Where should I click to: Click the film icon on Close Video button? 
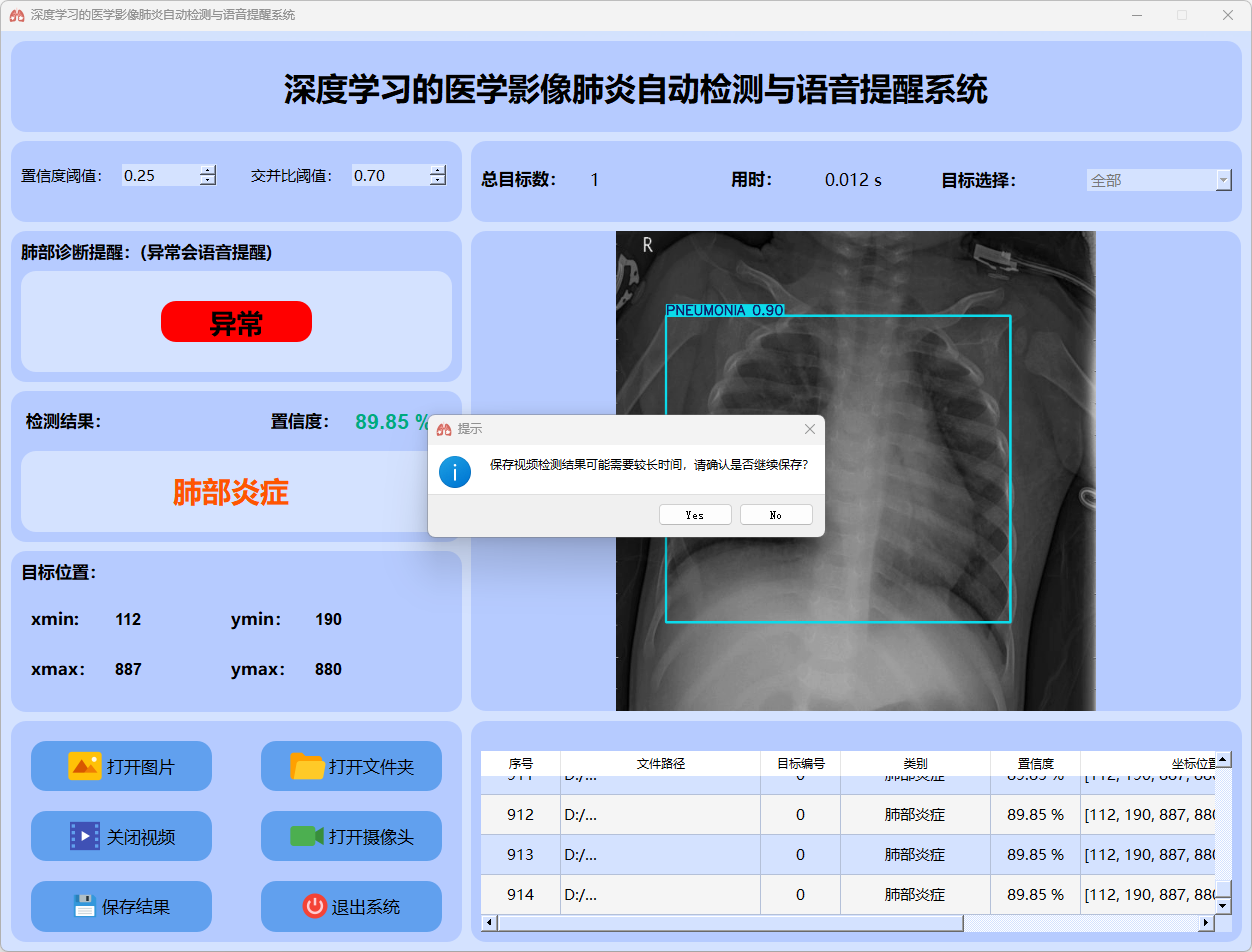[x=84, y=836]
